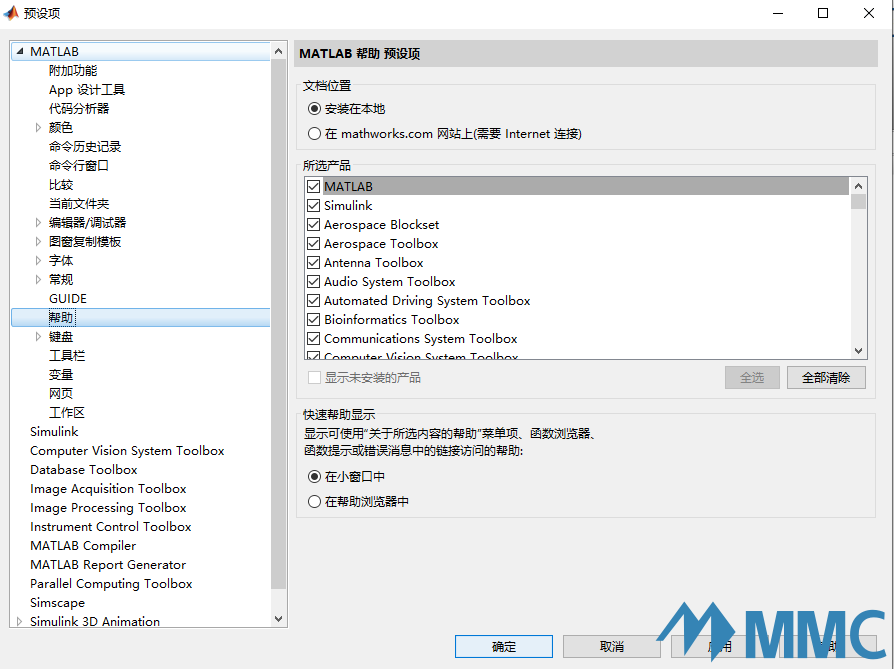Select Simulink in the left preferences tree
894x669 pixels.
(x=54, y=432)
